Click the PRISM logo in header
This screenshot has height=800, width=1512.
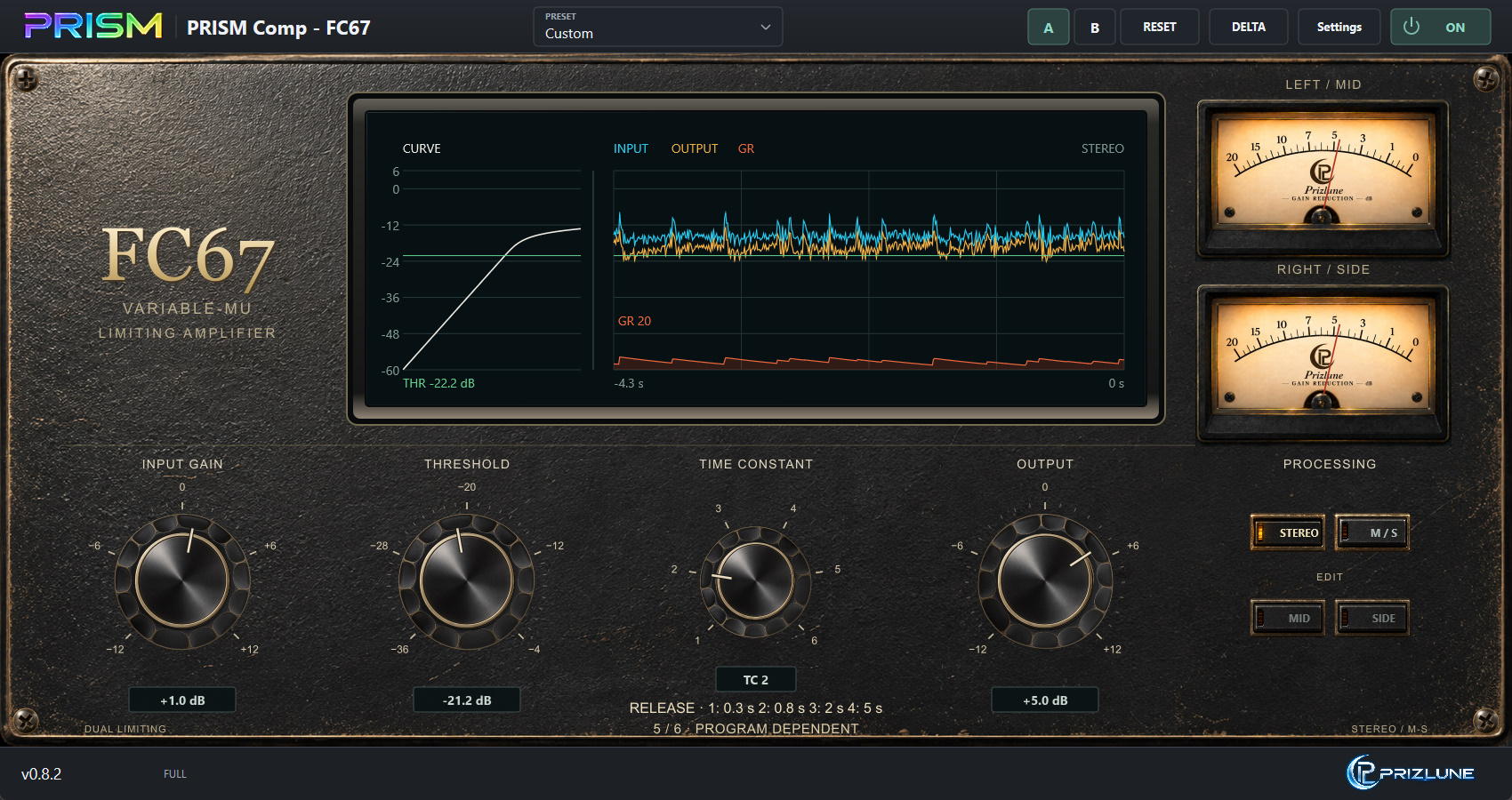click(x=93, y=27)
